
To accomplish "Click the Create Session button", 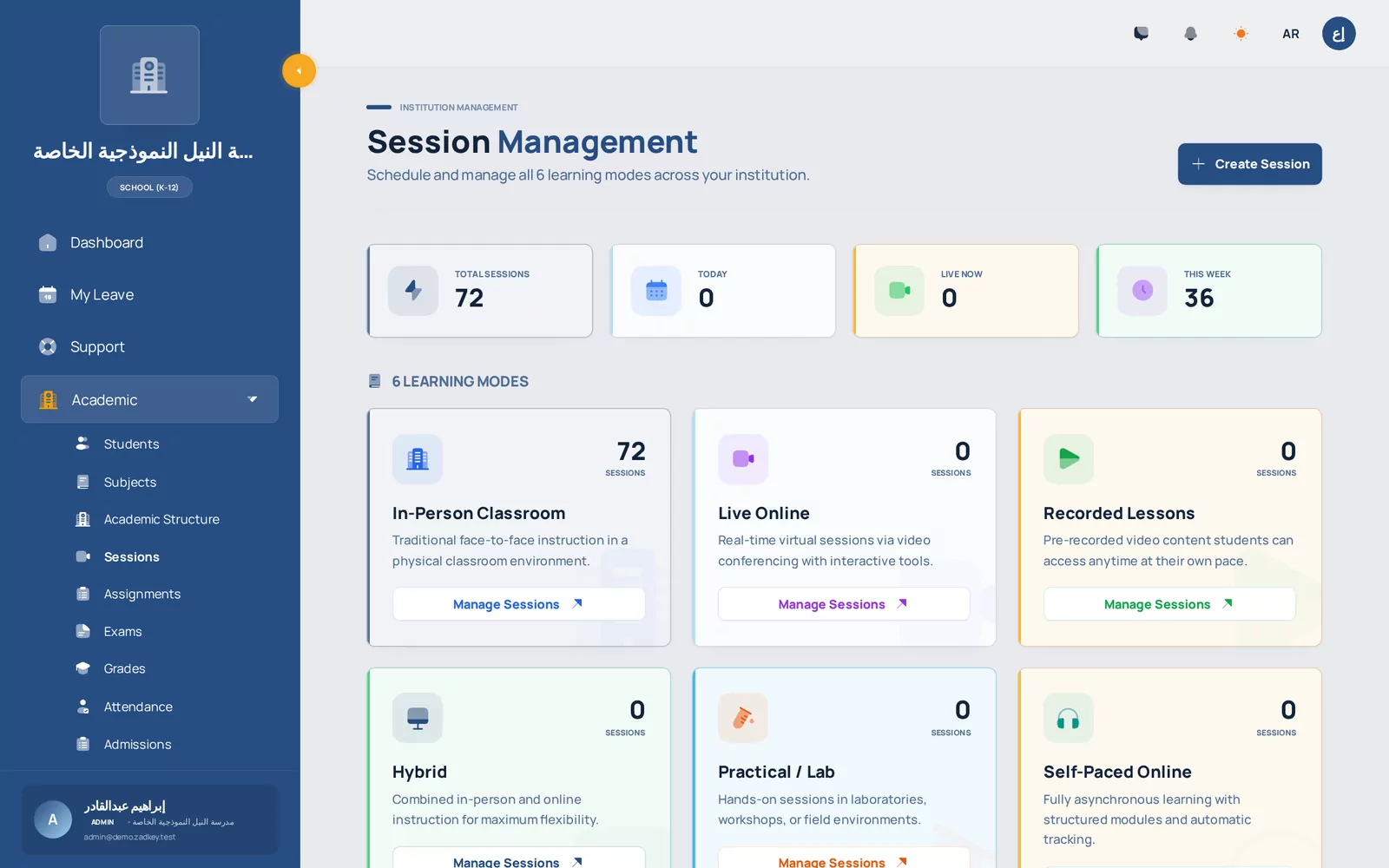I will click(x=1249, y=164).
